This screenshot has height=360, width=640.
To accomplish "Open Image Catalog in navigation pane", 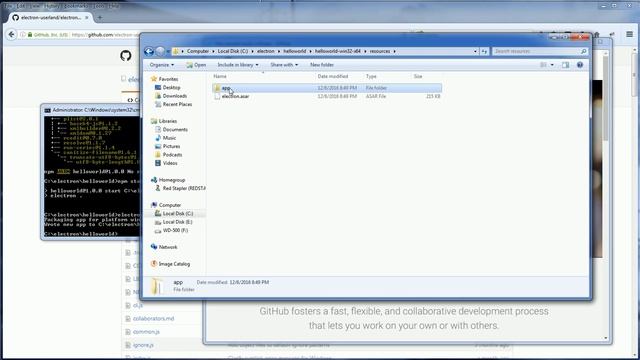I will (174, 264).
